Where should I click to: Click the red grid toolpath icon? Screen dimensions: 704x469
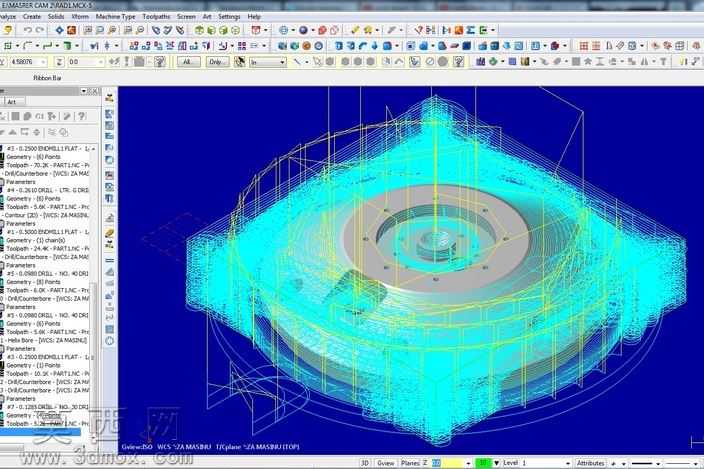click(584, 46)
